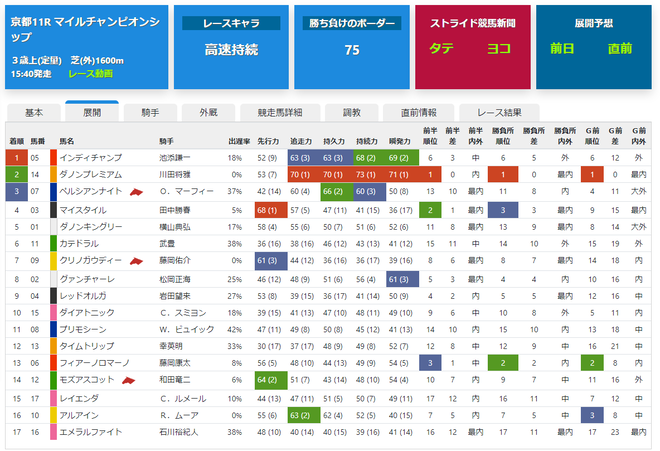This screenshot has width=660, height=451.
Task: Click jockey name 和田竜二
Action: coord(175,380)
